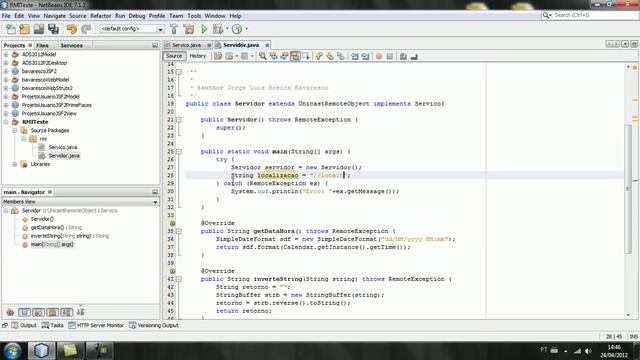Click the Build Project hammer icon
The image size is (640, 360).
[174, 29]
